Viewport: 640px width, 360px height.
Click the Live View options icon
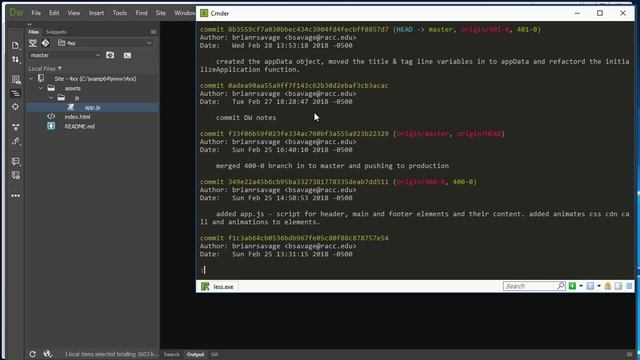point(16,80)
